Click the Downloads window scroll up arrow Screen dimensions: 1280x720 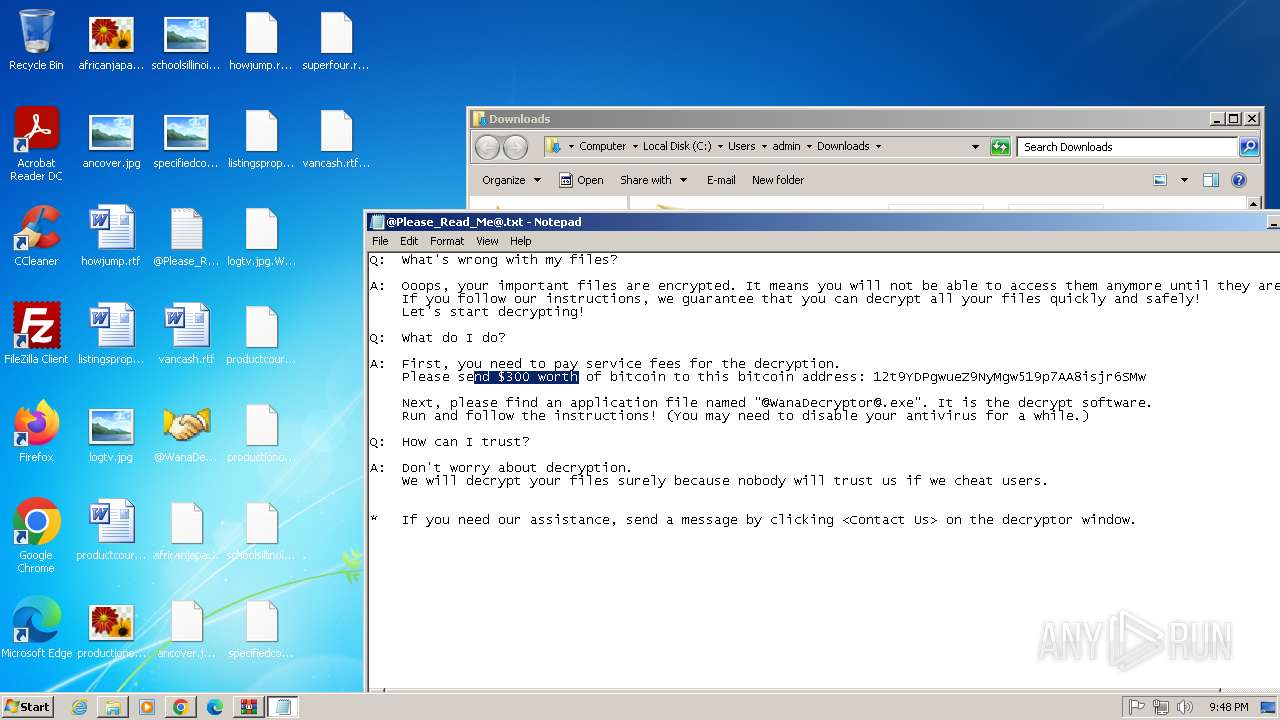click(1255, 202)
